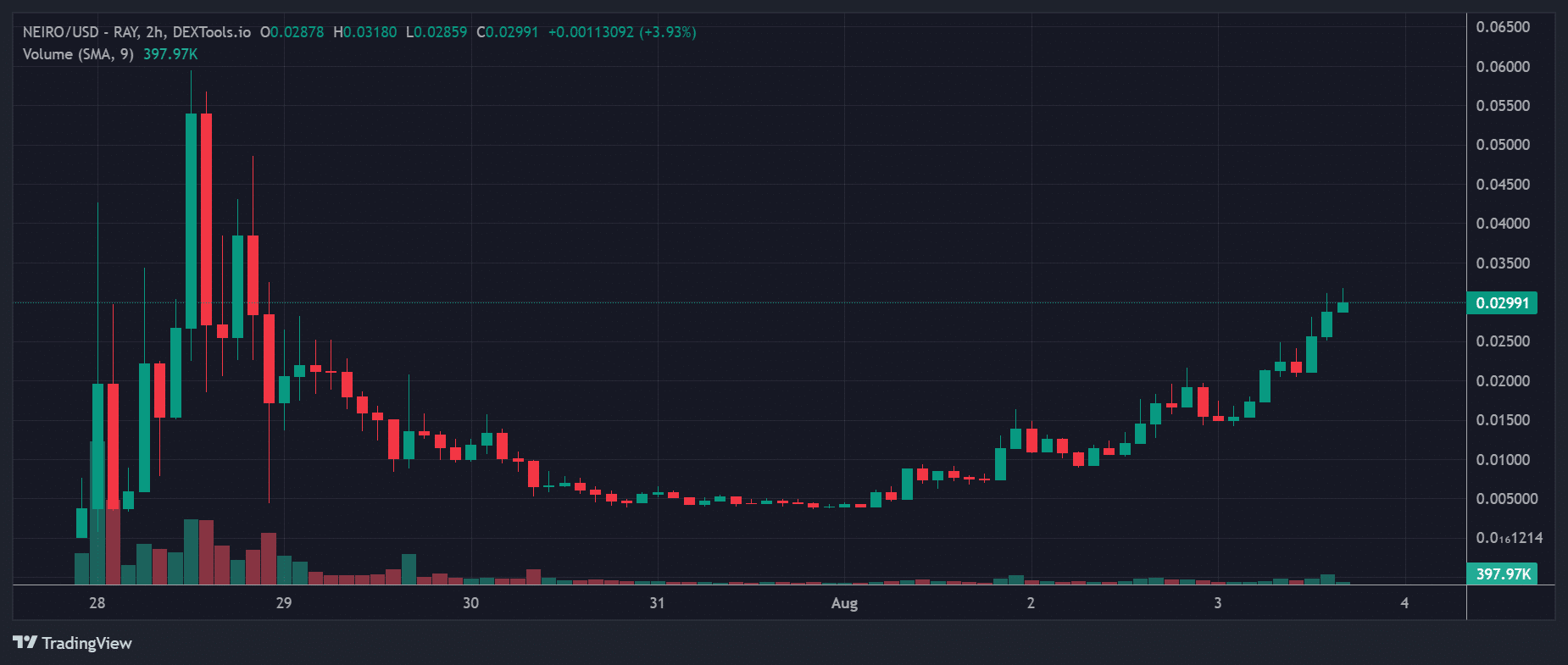
Task: Click the 0.05000 price axis label
Action: point(1503,145)
